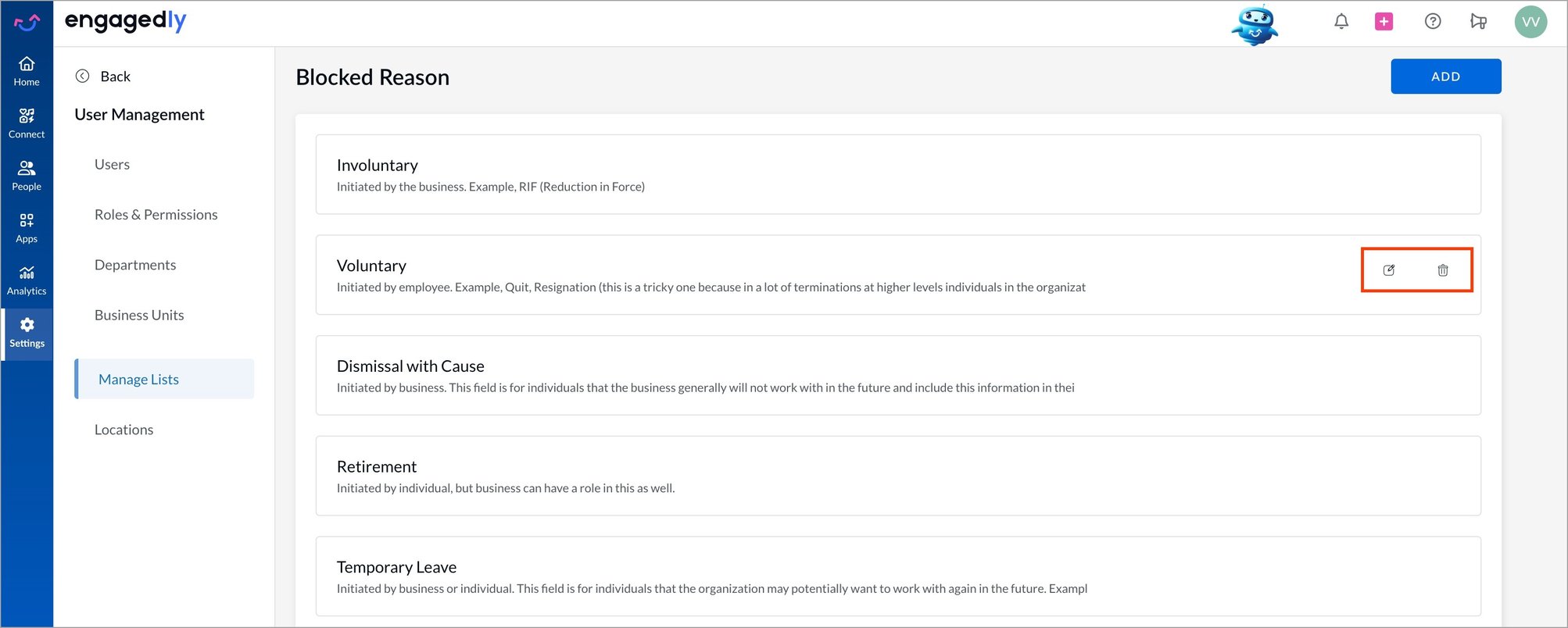The height and width of the screenshot is (628, 1568).
Task: Click the Back arrow icon
Action: click(x=82, y=76)
